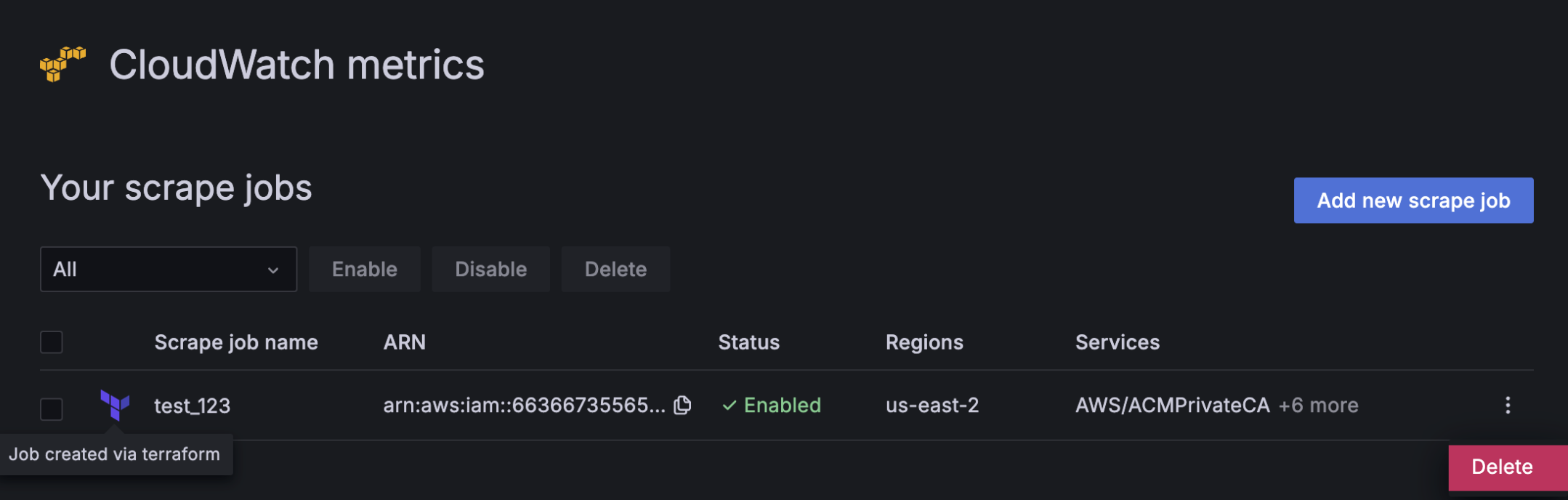Click the Status column header

(748, 342)
